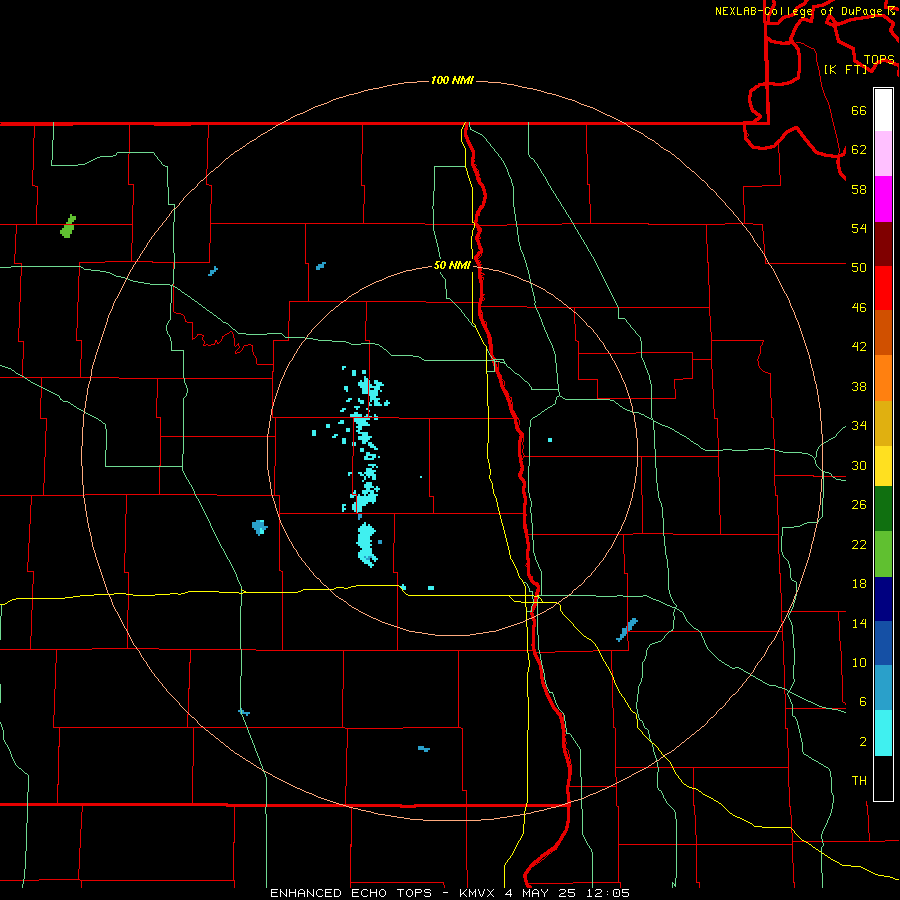Click the TH legend label
Image resolution: width=900 pixels, height=900 pixels.
point(859,781)
